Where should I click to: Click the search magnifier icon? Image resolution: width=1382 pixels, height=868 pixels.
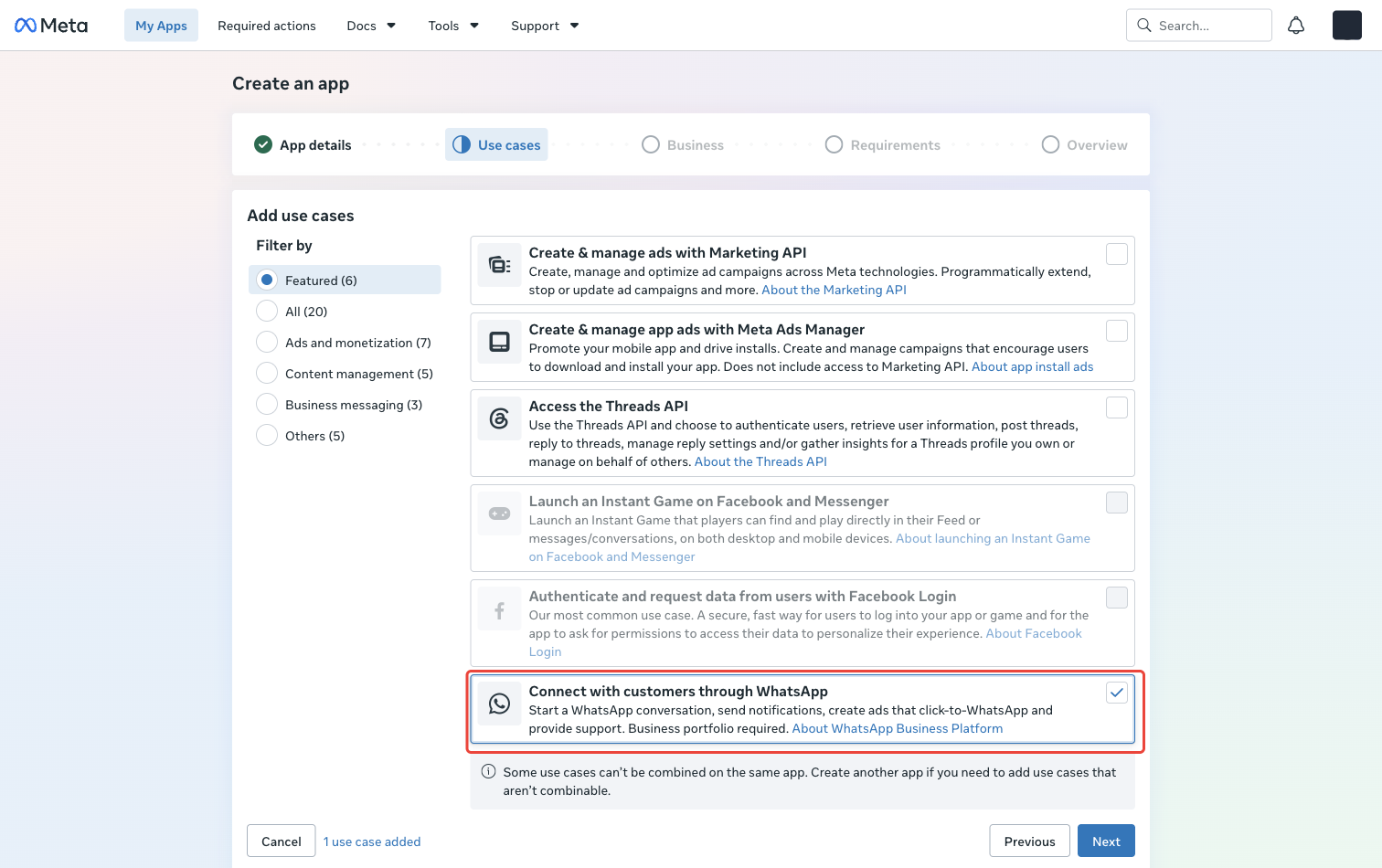click(1144, 26)
